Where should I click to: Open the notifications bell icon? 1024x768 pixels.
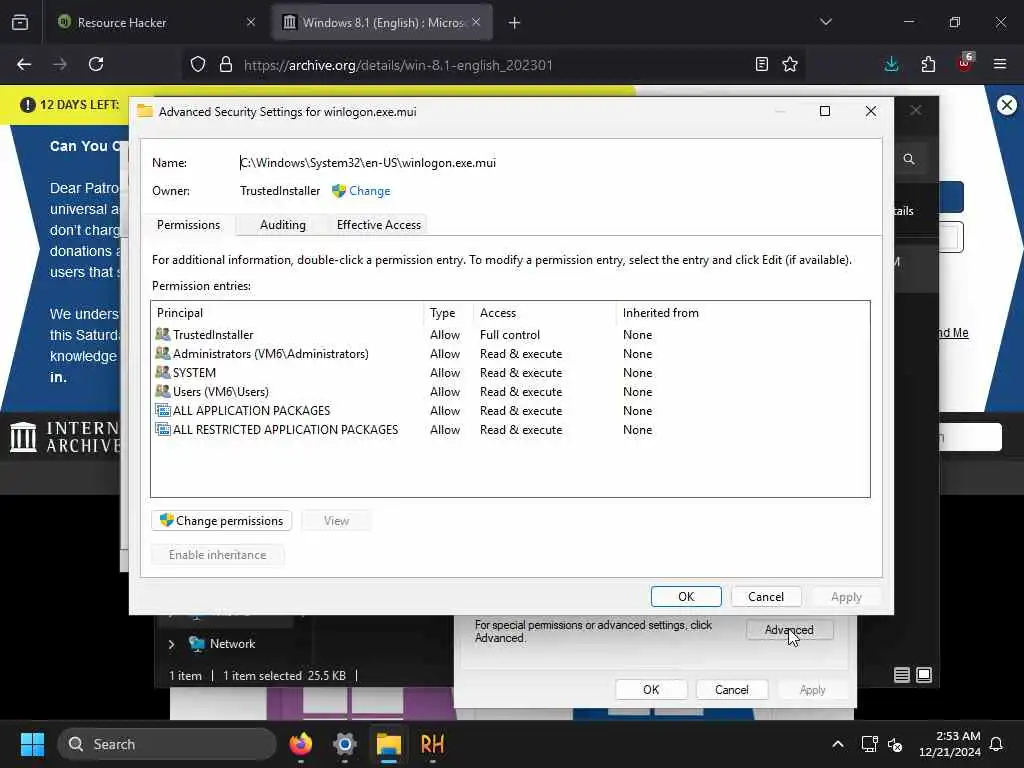coord(997,744)
